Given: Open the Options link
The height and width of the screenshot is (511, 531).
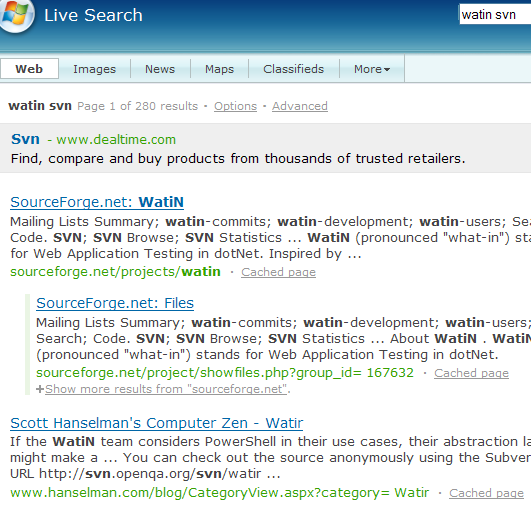Looking at the screenshot, I should tap(235, 106).
